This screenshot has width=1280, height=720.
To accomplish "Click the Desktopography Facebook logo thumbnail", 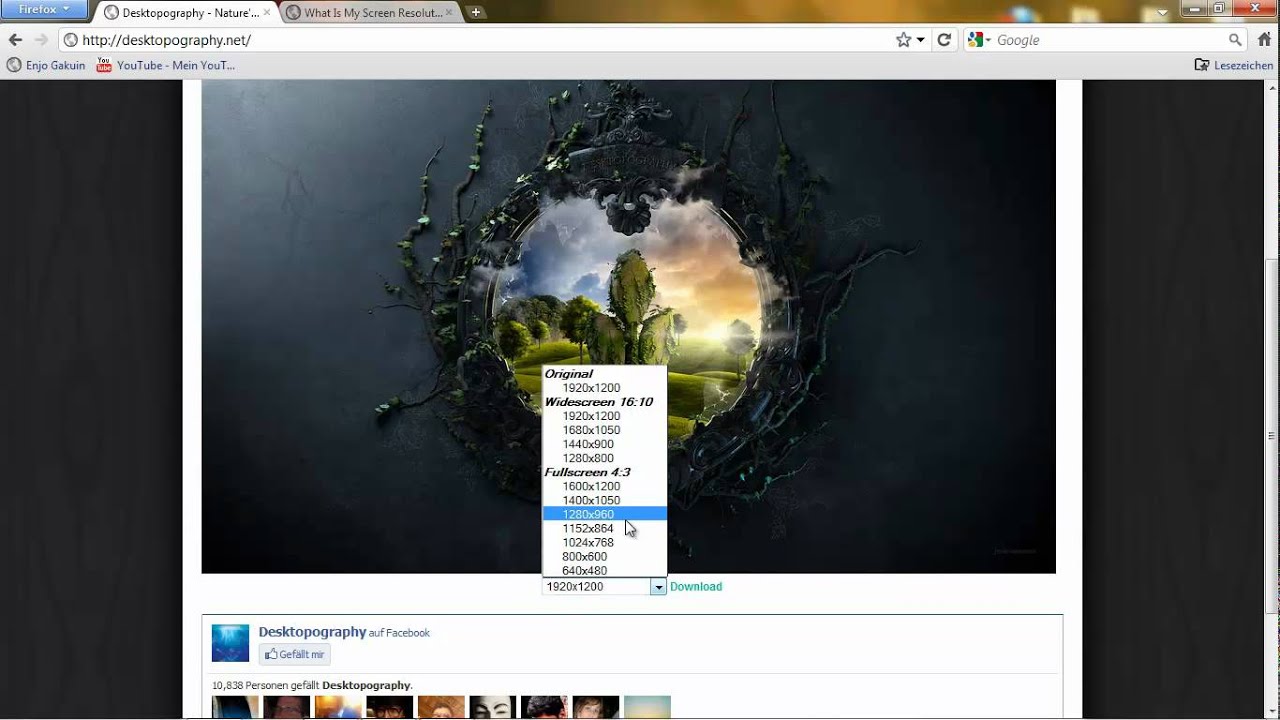I will (230, 643).
